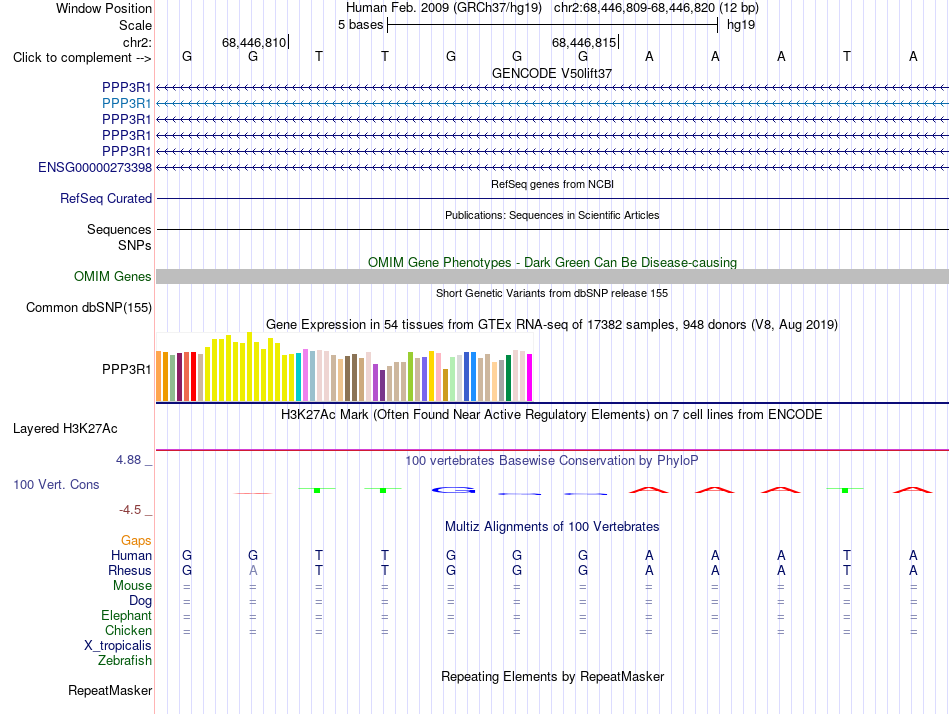Click the 68,446,810 position label
Image resolution: width=950 pixels, height=714 pixels.
tap(254, 42)
